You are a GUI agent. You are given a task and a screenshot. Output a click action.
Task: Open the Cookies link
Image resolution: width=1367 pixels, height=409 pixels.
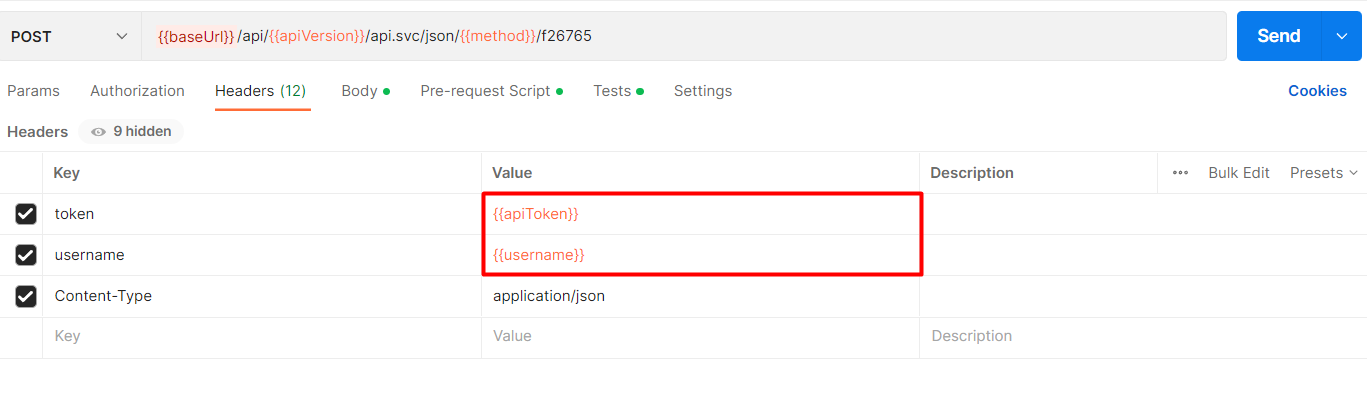[1316, 91]
